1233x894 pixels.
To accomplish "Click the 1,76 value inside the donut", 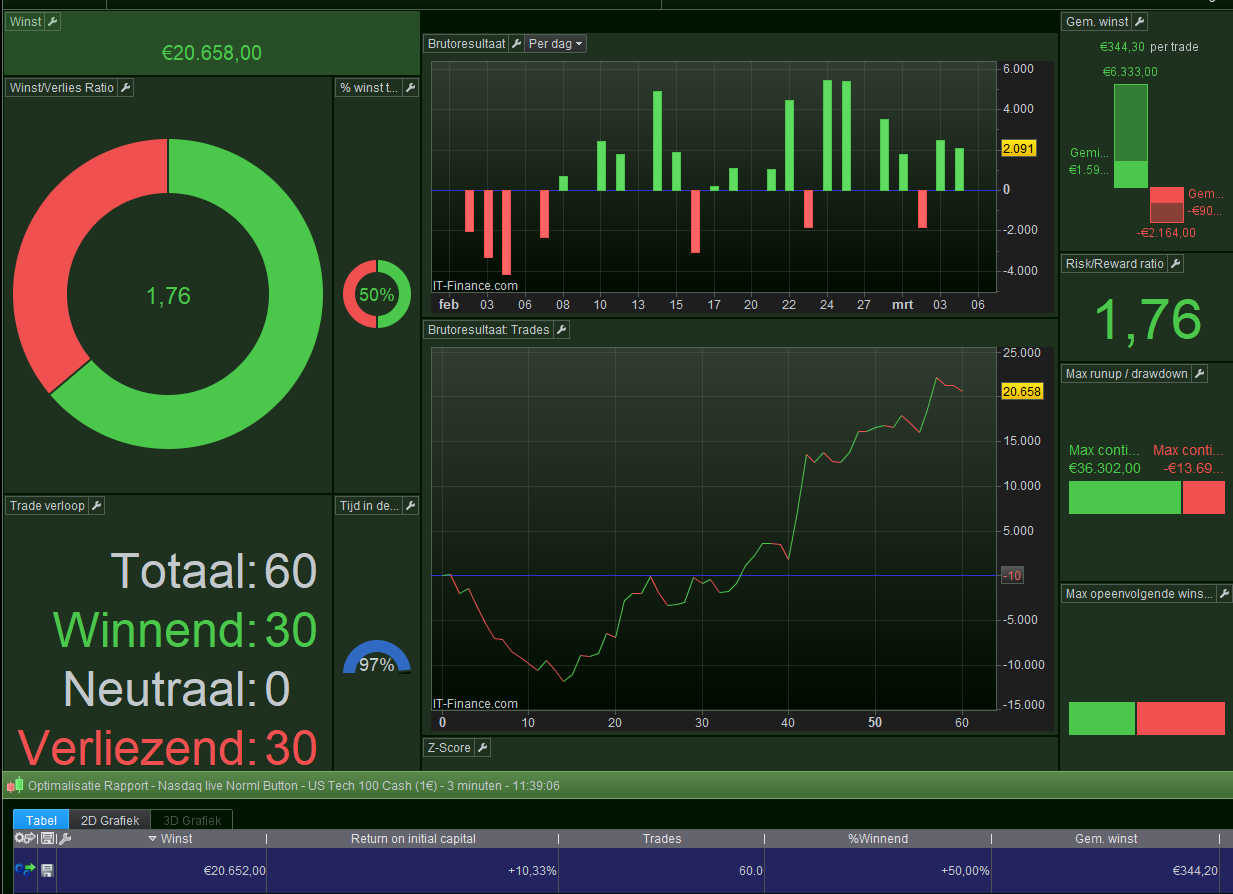I will point(168,296).
